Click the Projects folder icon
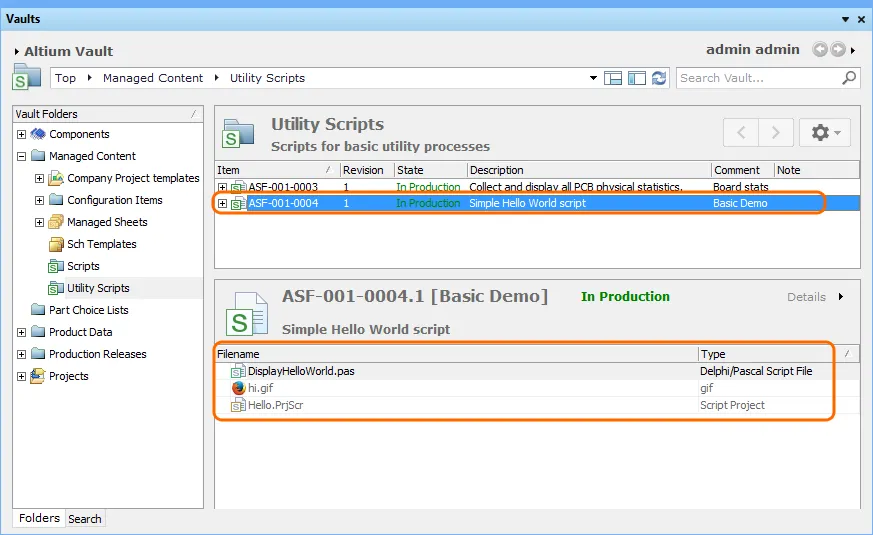This screenshot has height=535, width=873. pos(38,376)
